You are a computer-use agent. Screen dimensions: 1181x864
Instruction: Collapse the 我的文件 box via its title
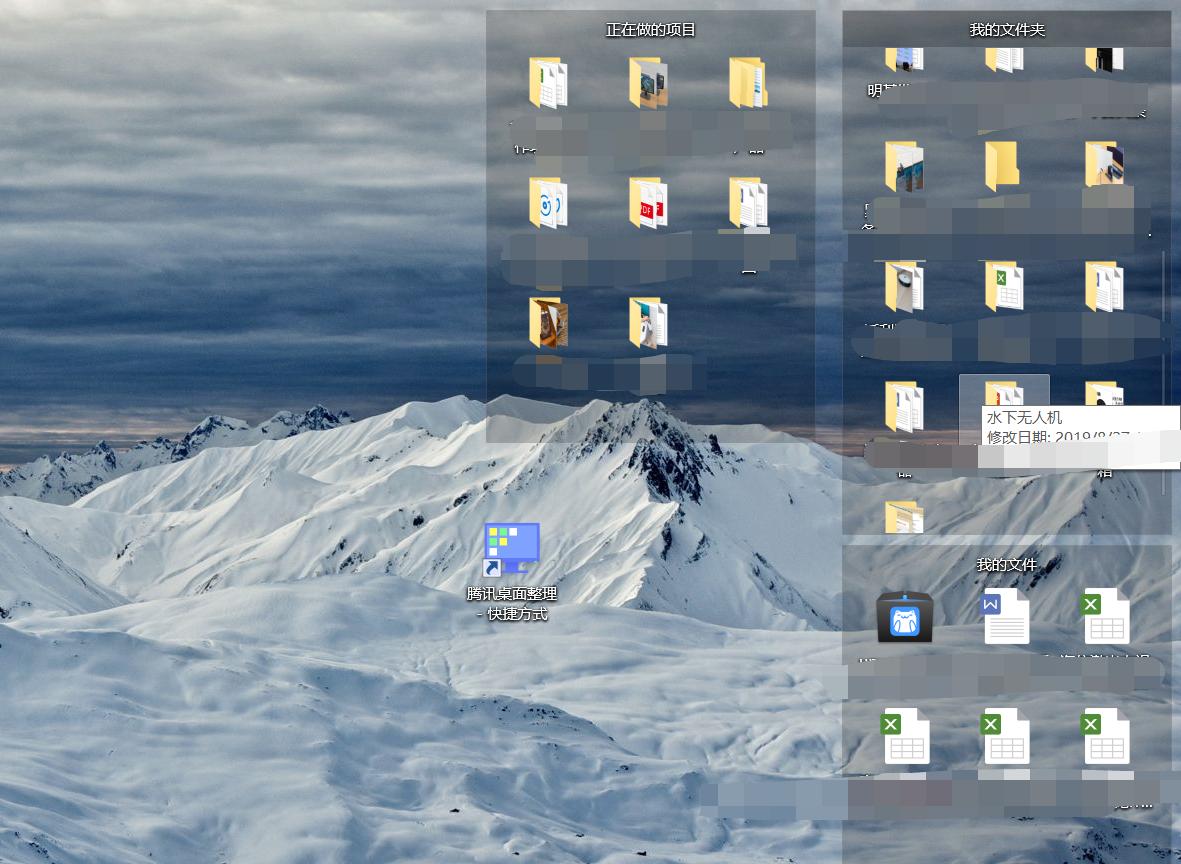(1006, 564)
